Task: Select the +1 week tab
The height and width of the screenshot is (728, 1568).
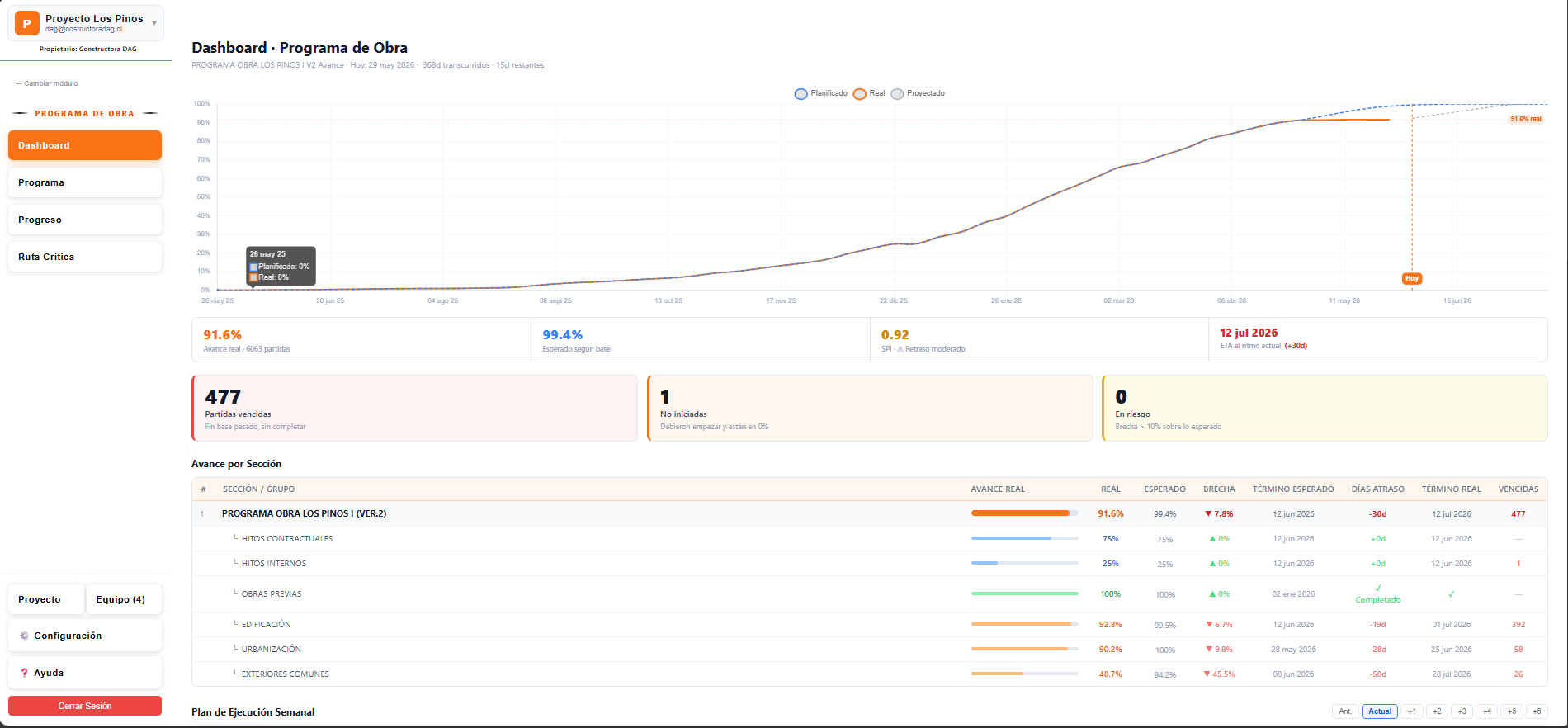Action: pyautogui.click(x=1412, y=711)
